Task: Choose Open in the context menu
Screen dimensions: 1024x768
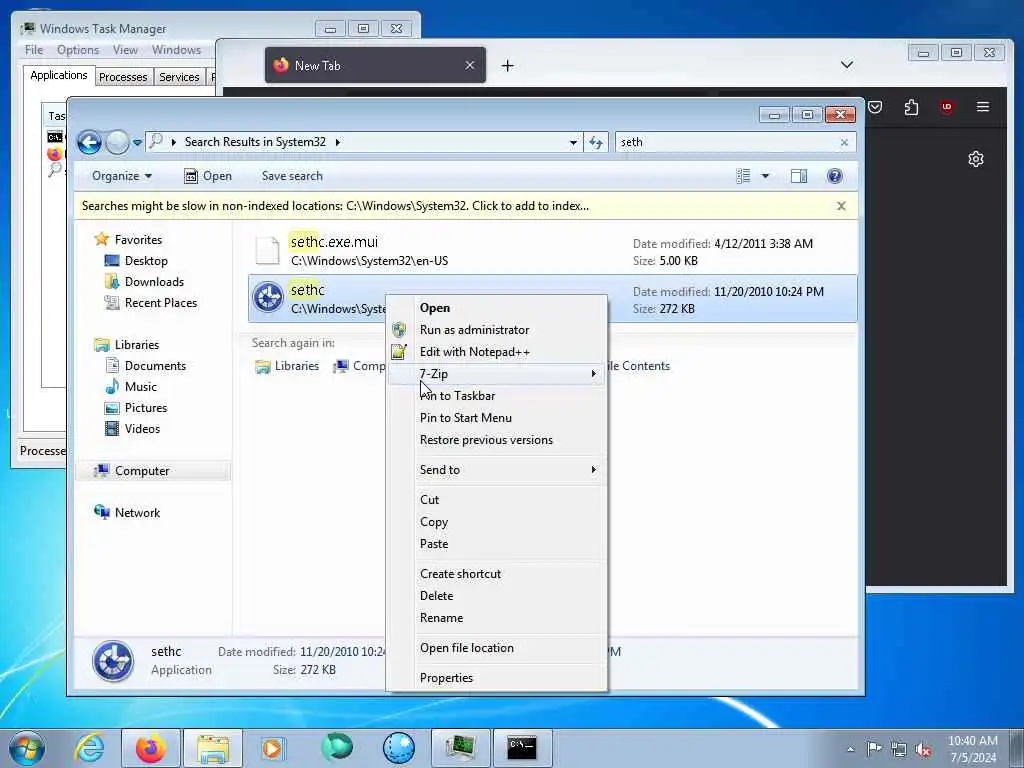Action: (497, 308)
